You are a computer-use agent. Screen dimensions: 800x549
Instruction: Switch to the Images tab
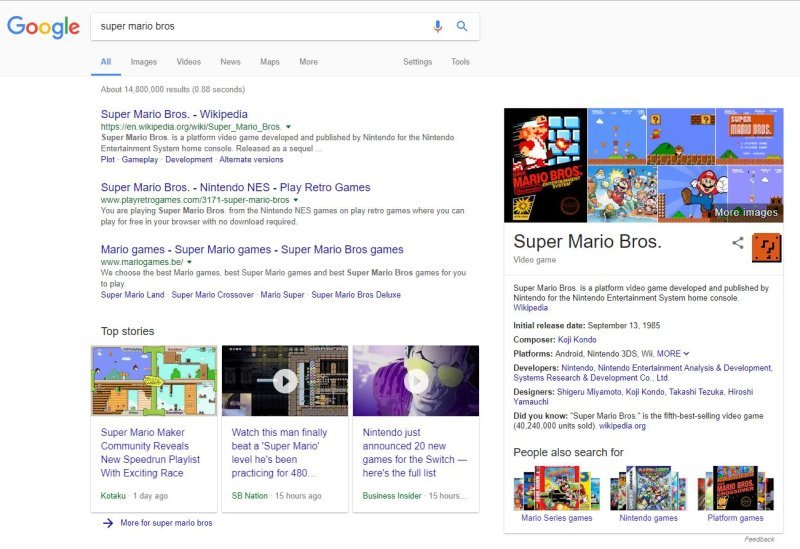143,62
